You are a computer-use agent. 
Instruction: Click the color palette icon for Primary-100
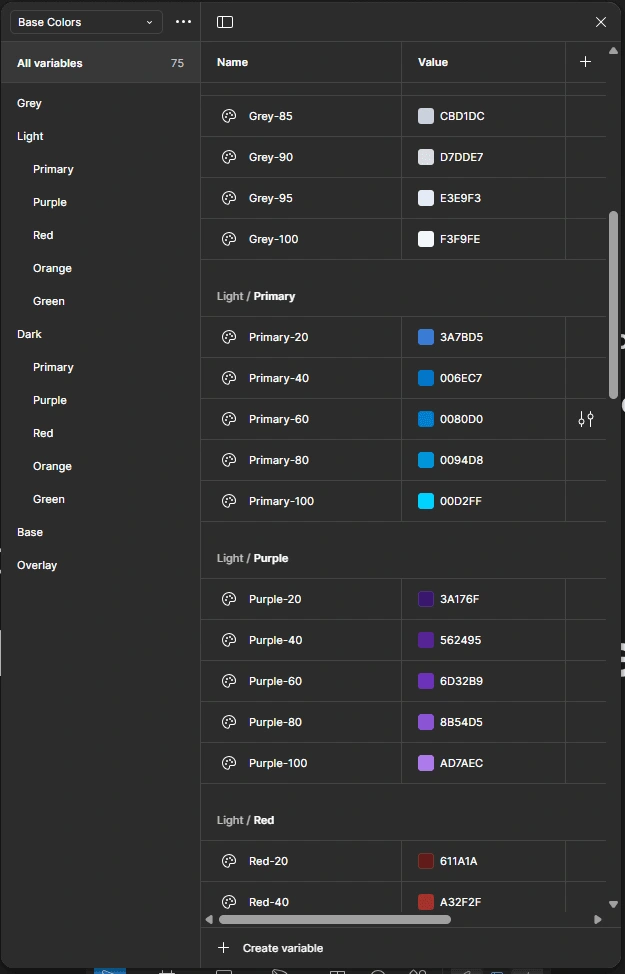(229, 501)
